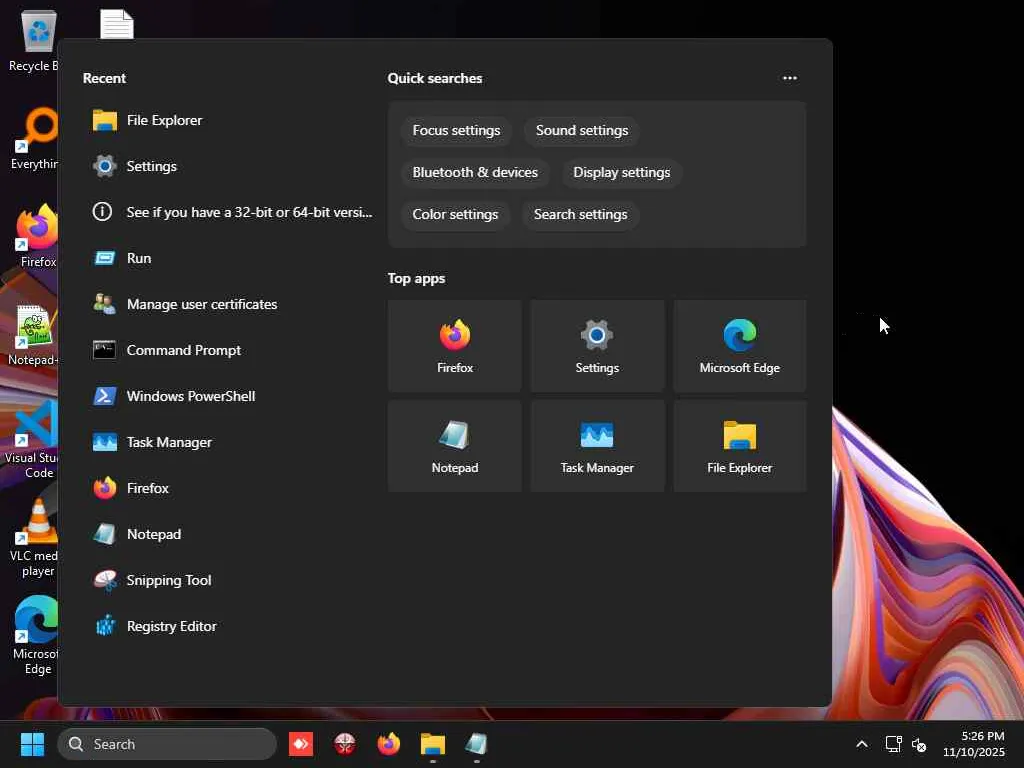Launch Command Prompt from Recent
The height and width of the screenshot is (768, 1024).
(227, 350)
